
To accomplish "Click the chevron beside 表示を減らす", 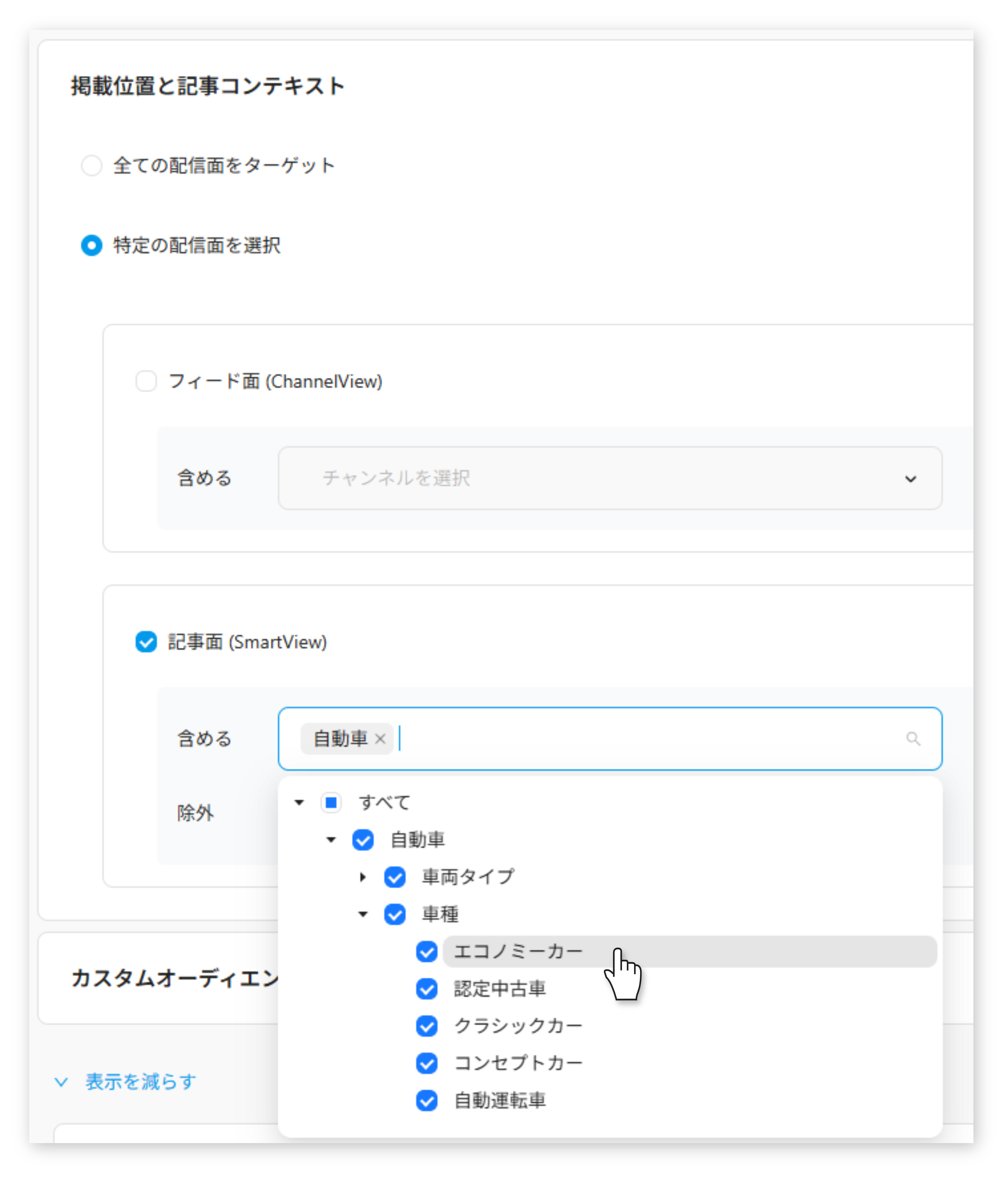I will tap(61, 1082).
